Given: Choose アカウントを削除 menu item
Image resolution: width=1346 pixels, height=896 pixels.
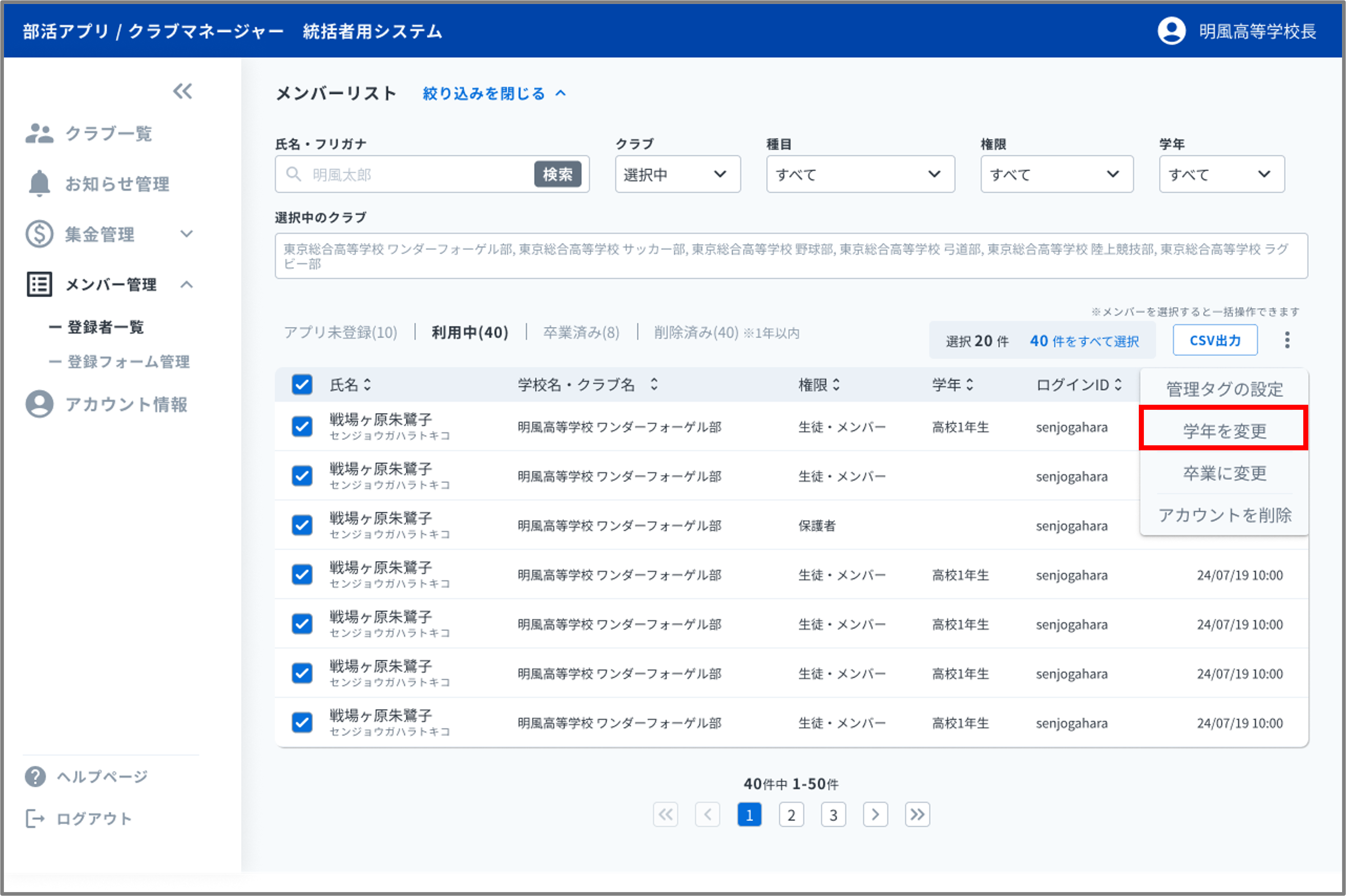Looking at the screenshot, I should point(1224,515).
